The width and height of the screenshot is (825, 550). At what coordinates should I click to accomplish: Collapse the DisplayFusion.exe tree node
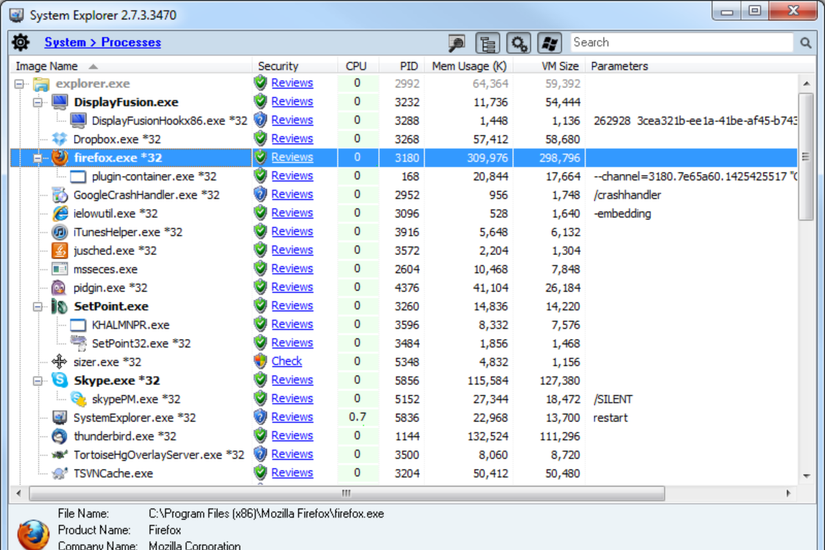click(37, 102)
